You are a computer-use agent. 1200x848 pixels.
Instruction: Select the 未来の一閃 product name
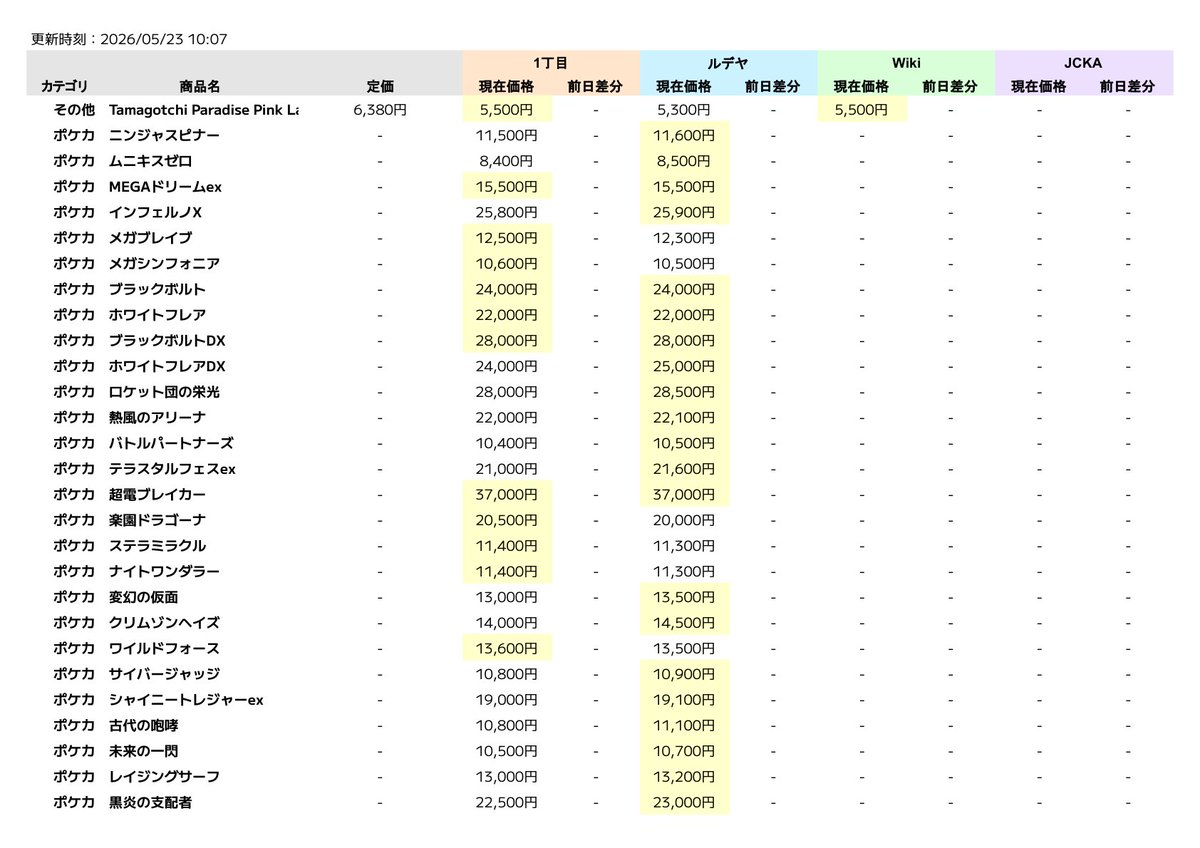143,752
